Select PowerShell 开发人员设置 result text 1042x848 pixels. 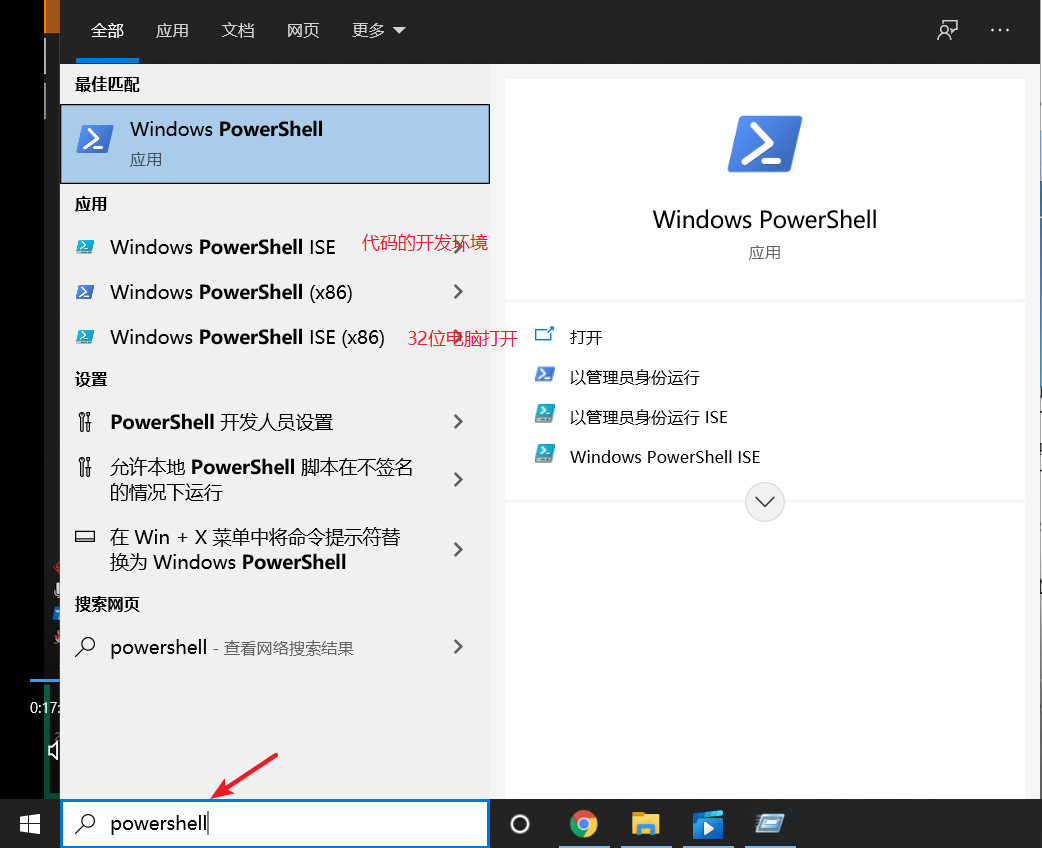click(222, 422)
